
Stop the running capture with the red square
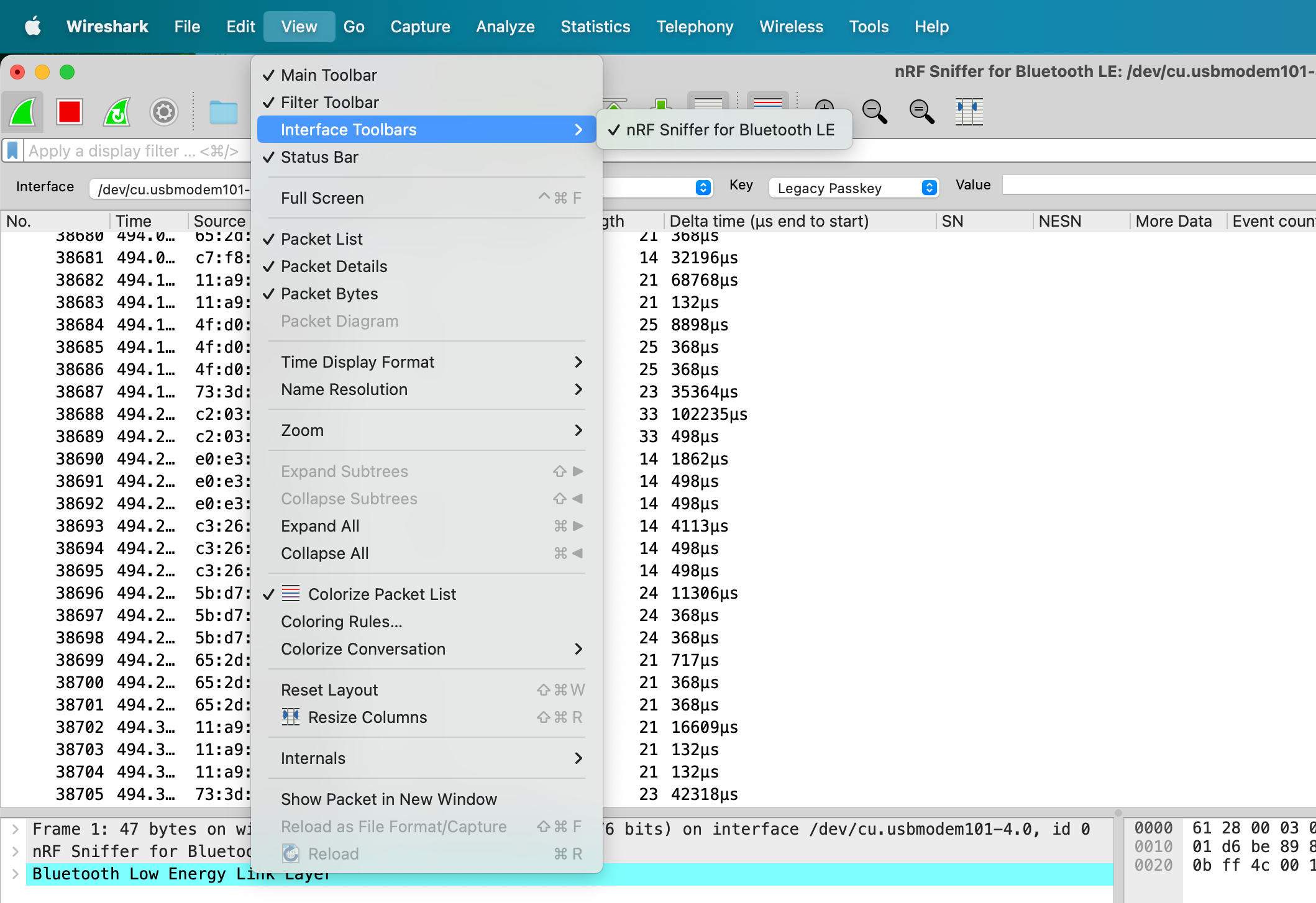pos(69,112)
